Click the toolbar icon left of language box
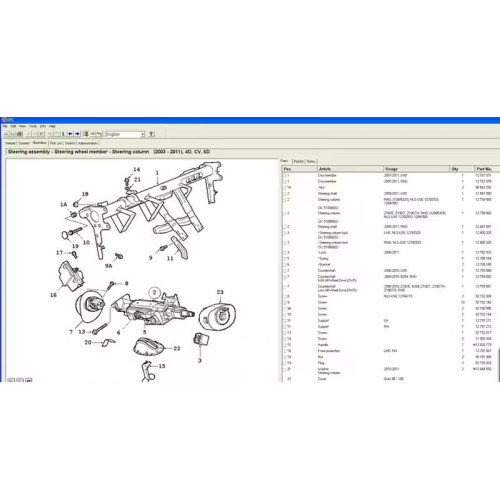This screenshot has height=500, width=500. click(x=99, y=134)
